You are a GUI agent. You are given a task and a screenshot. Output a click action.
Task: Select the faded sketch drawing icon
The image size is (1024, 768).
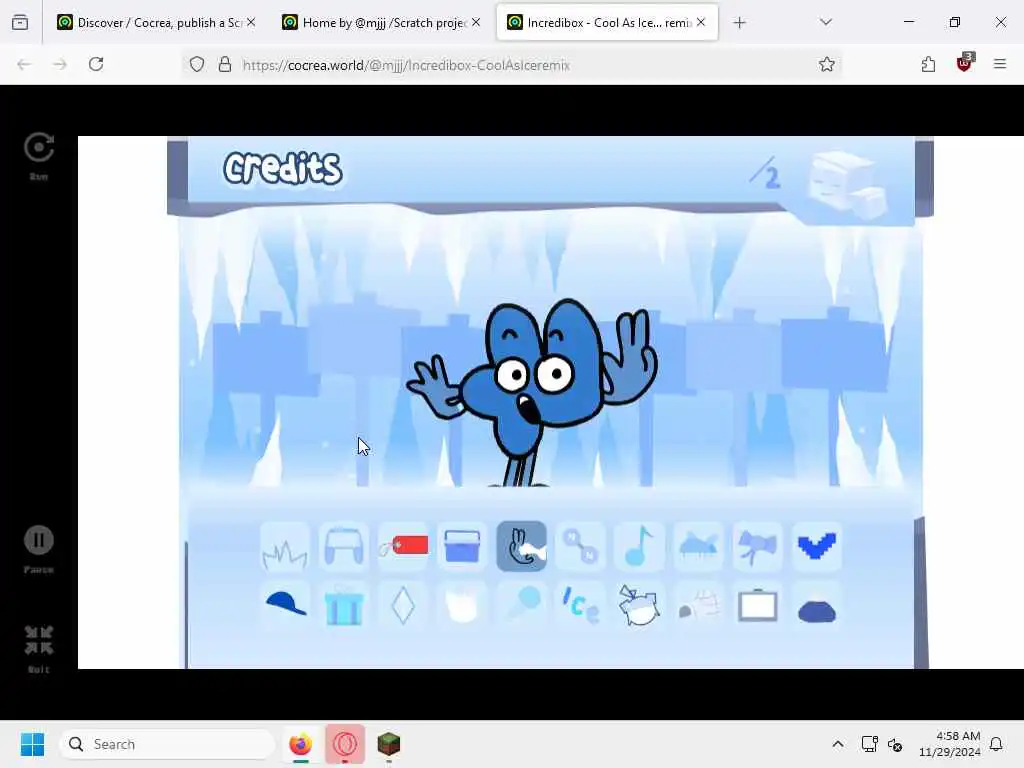click(698, 605)
